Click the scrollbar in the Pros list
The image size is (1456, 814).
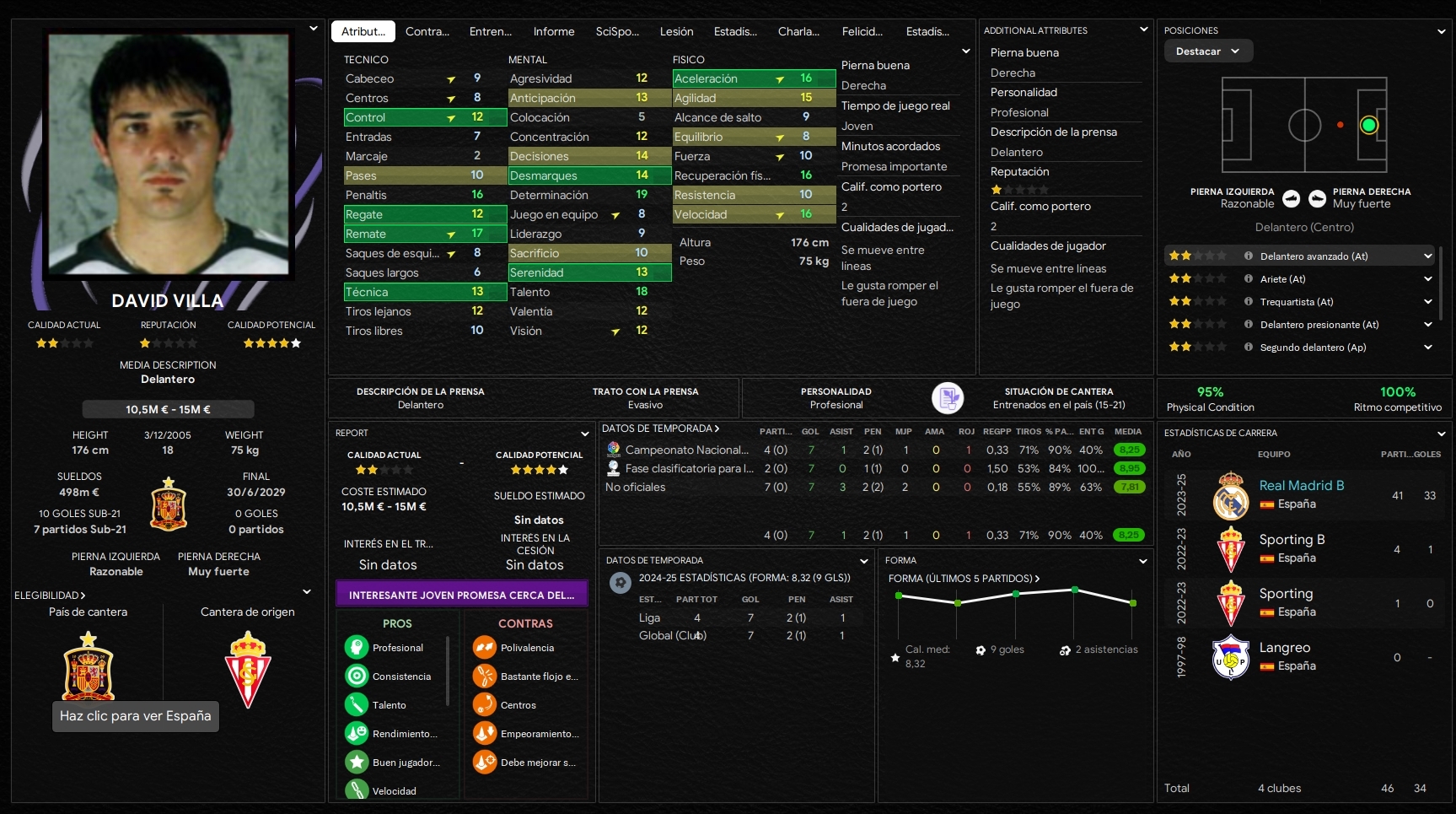tap(448, 671)
